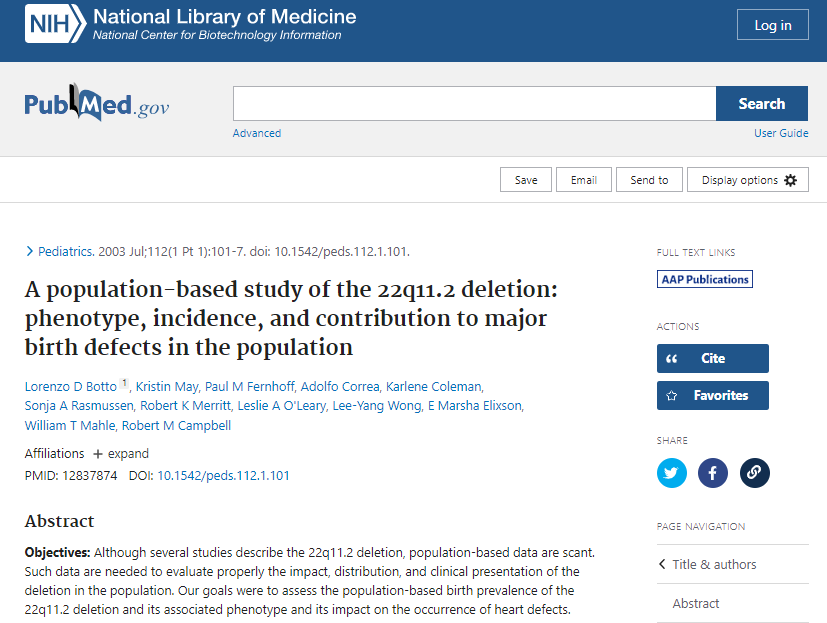The image size is (827, 623).
Task: Open AAP Publications full text link
Action: point(705,279)
